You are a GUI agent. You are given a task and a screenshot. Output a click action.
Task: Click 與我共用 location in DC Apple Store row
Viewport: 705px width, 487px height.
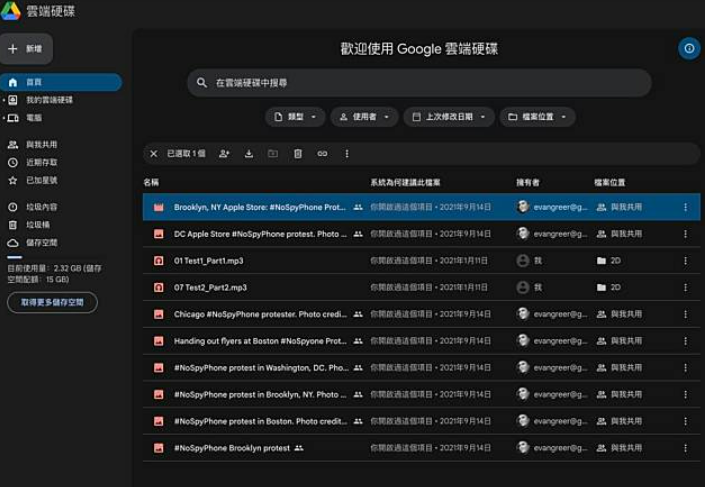tap(619, 234)
